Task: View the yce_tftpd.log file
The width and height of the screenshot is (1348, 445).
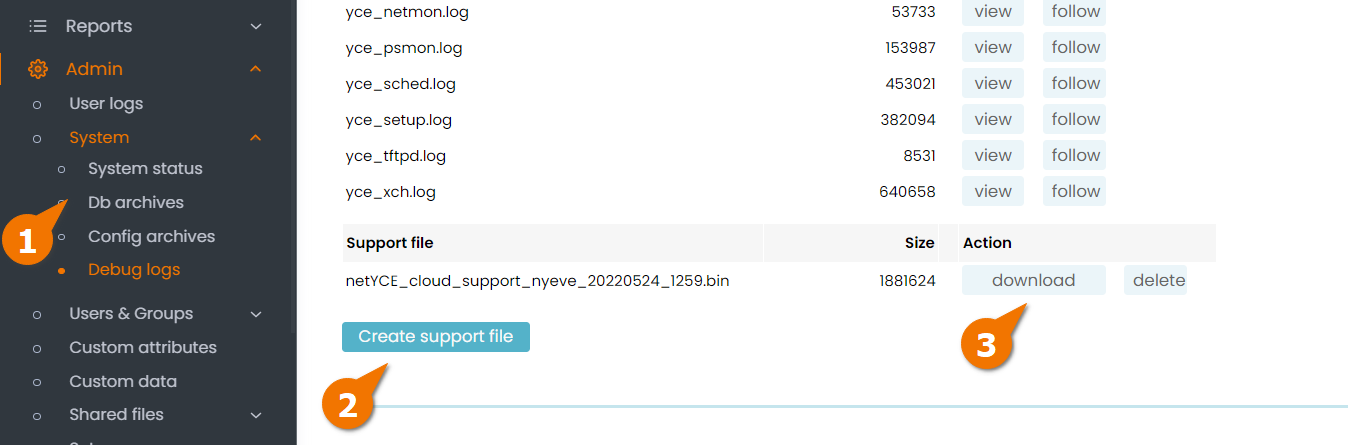Action: tap(993, 156)
